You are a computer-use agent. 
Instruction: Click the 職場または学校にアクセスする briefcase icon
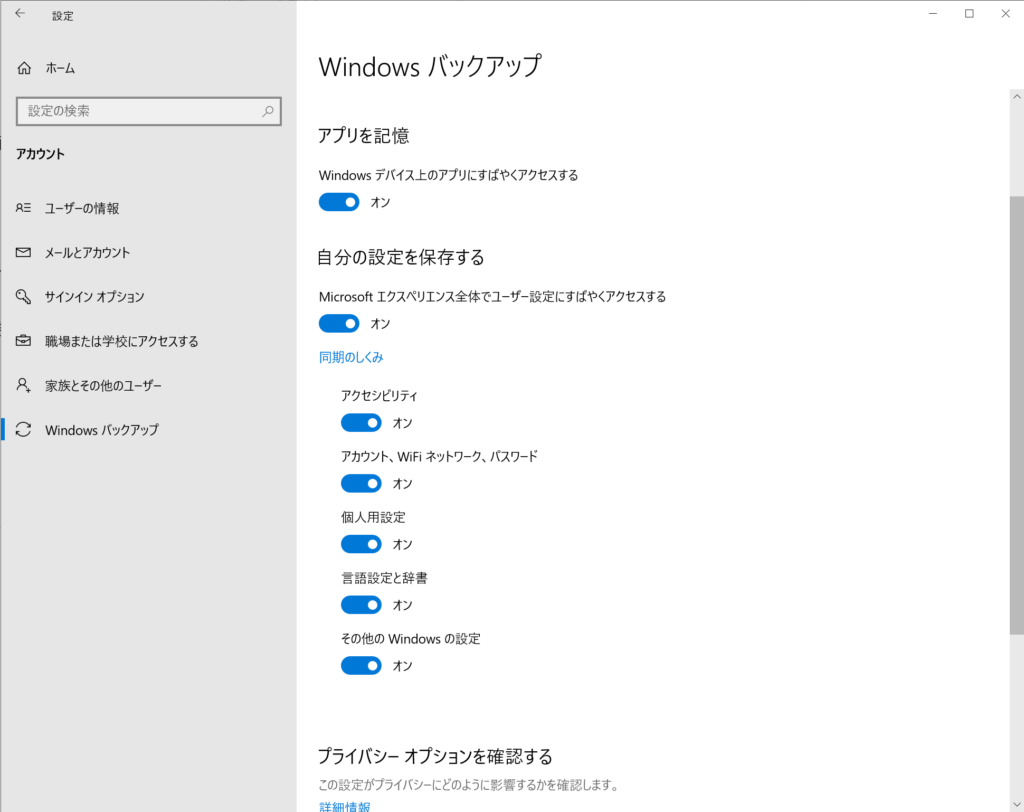tap(24, 341)
